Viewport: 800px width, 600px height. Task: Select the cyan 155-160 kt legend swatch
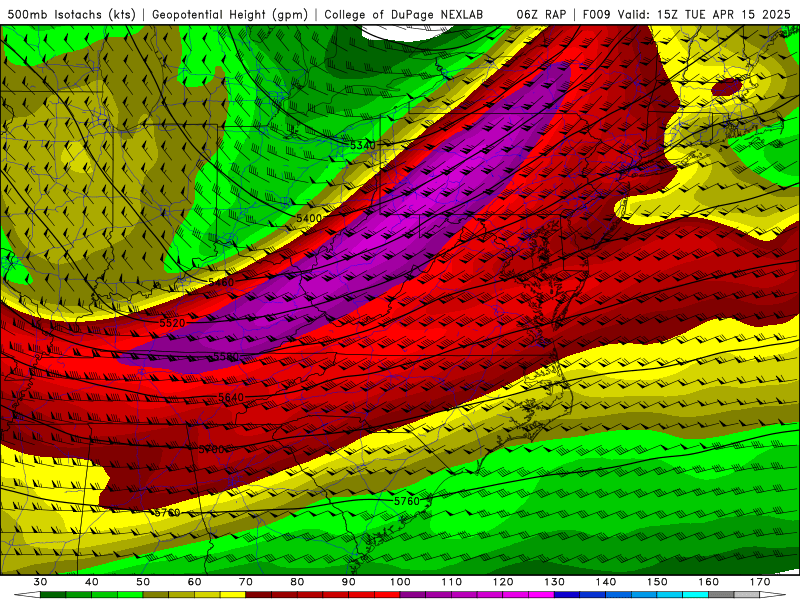(x=696, y=595)
